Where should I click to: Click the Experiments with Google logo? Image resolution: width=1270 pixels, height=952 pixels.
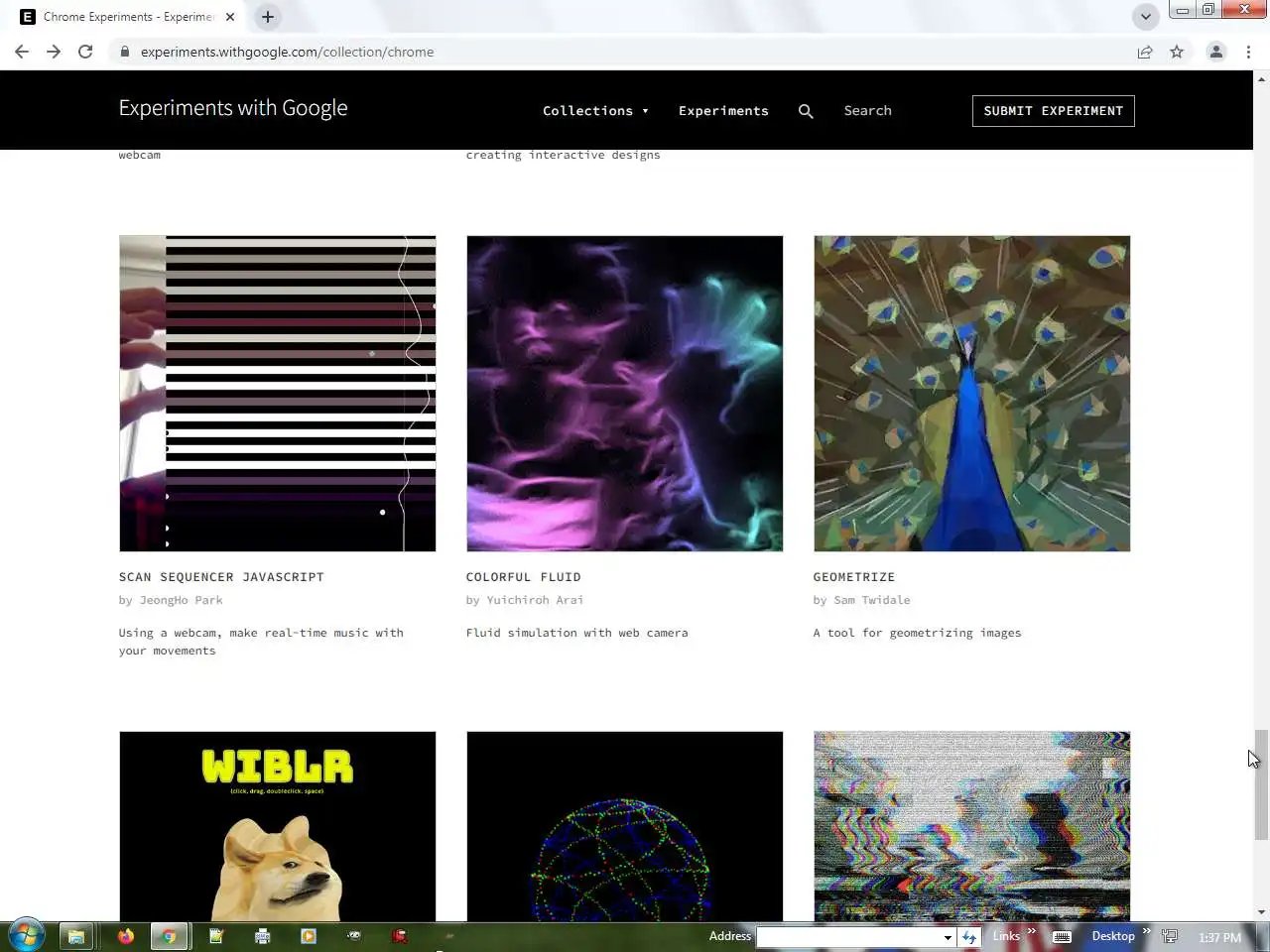click(233, 108)
